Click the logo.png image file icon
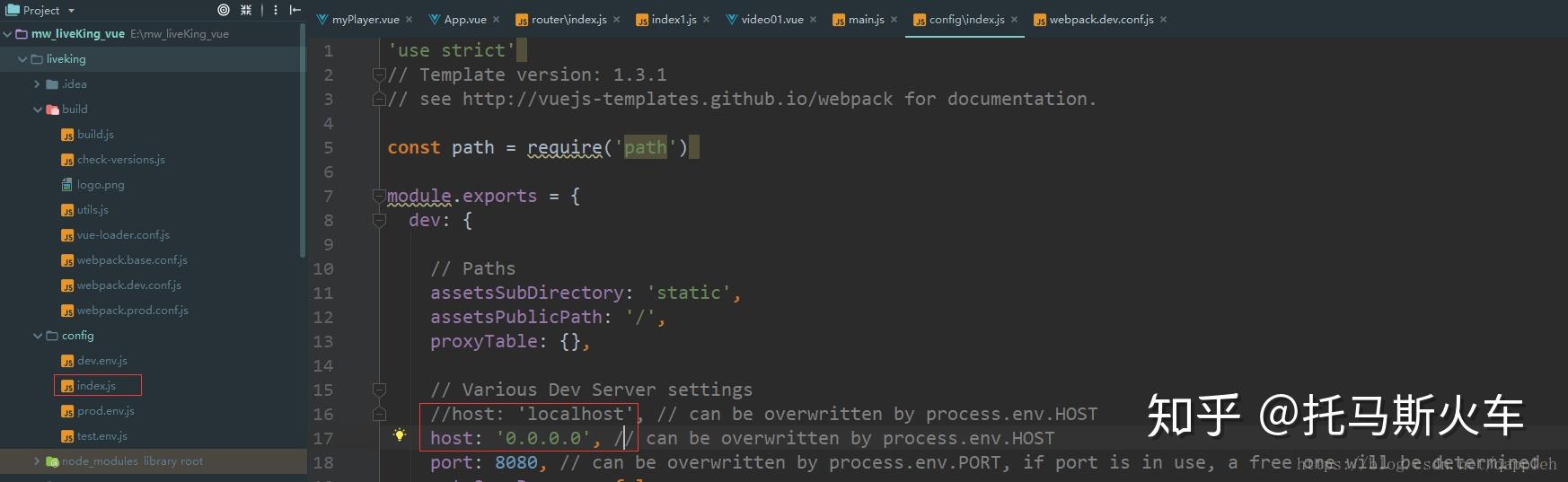The width and height of the screenshot is (1568, 482). coord(67,185)
